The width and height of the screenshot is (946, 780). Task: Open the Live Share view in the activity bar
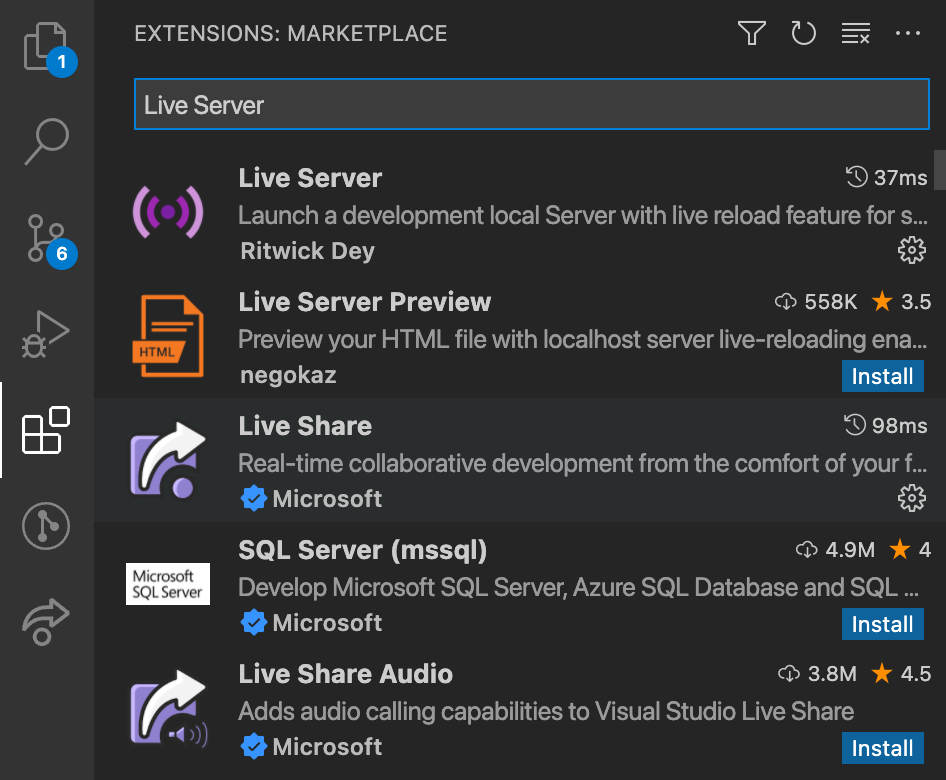tap(45, 620)
